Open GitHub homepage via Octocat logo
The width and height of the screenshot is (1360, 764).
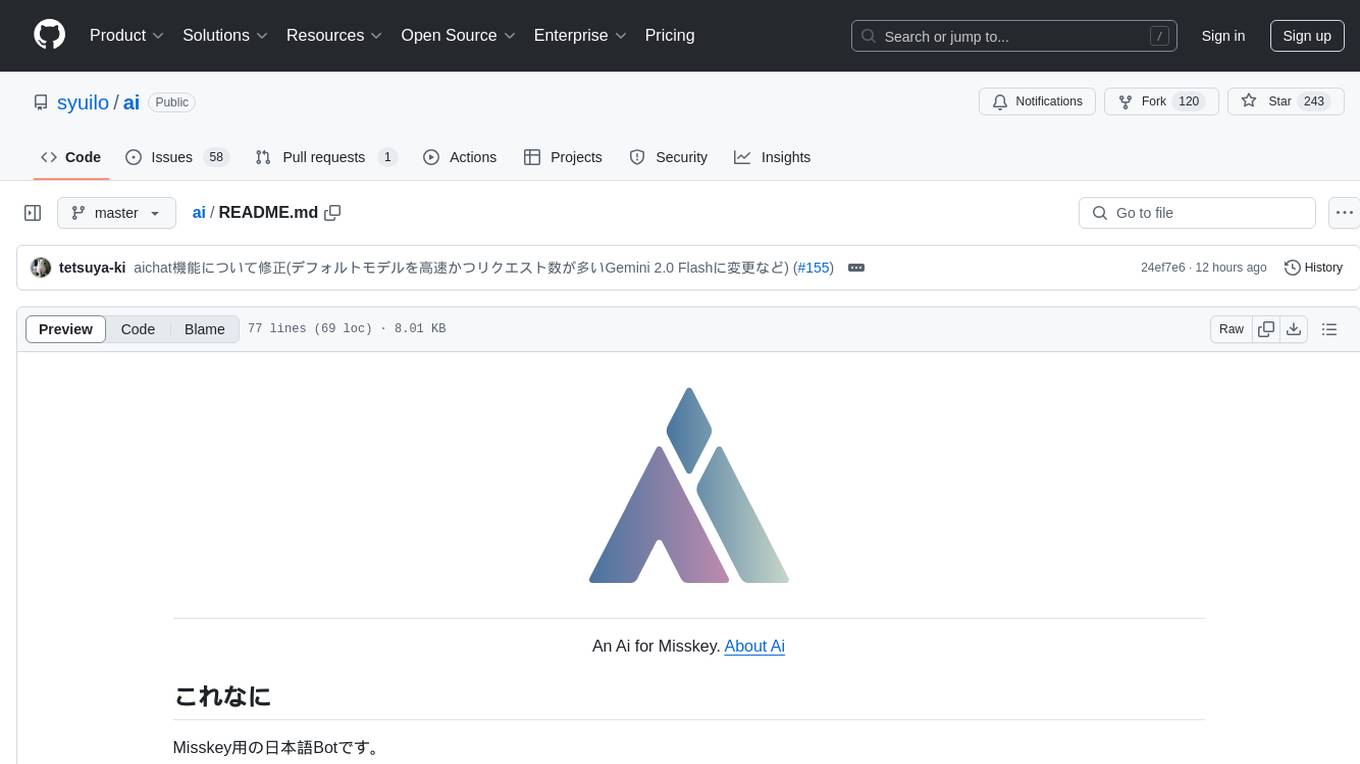(x=49, y=35)
